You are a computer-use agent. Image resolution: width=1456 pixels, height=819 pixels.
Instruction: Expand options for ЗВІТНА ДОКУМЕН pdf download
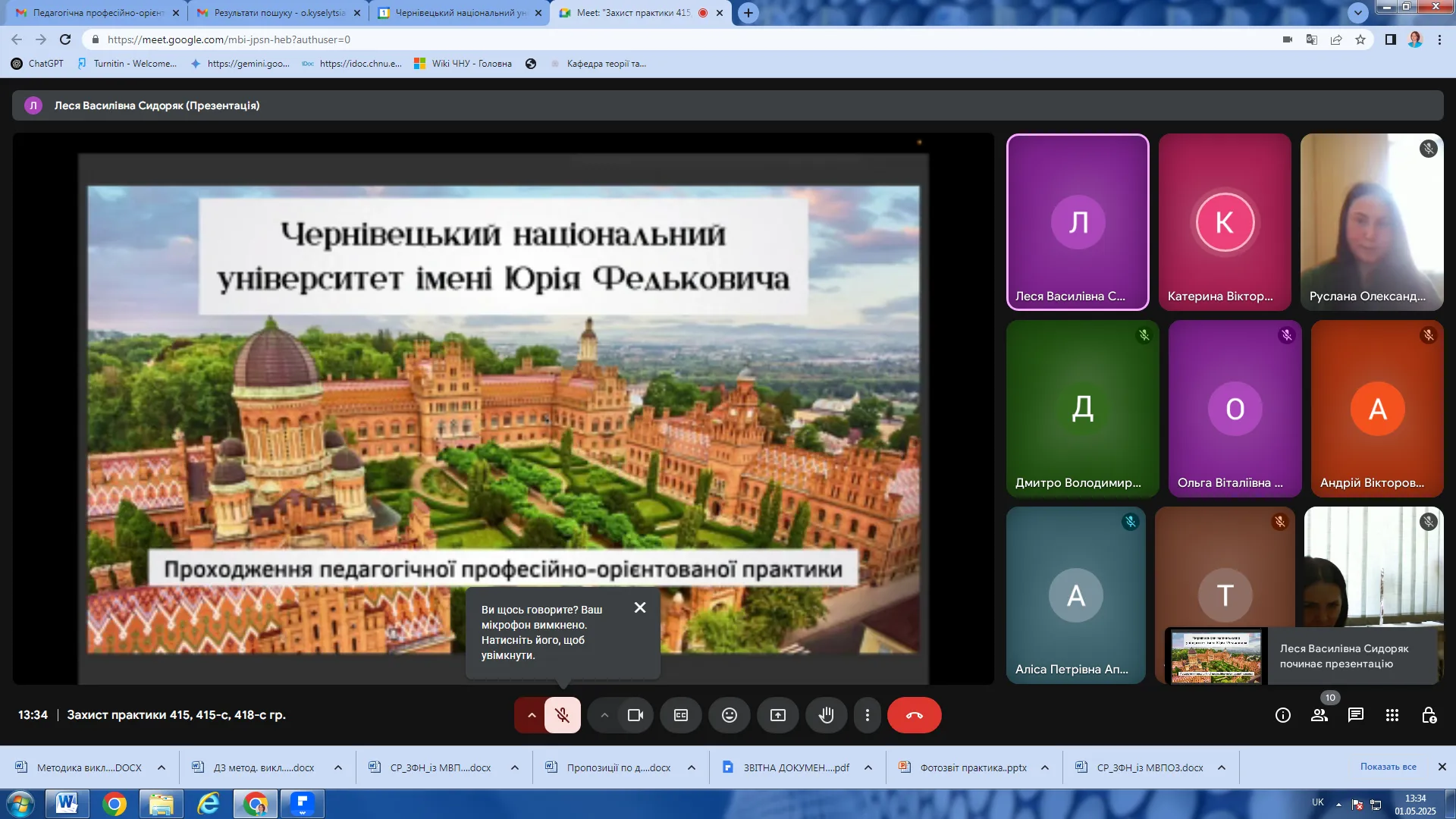click(x=868, y=767)
